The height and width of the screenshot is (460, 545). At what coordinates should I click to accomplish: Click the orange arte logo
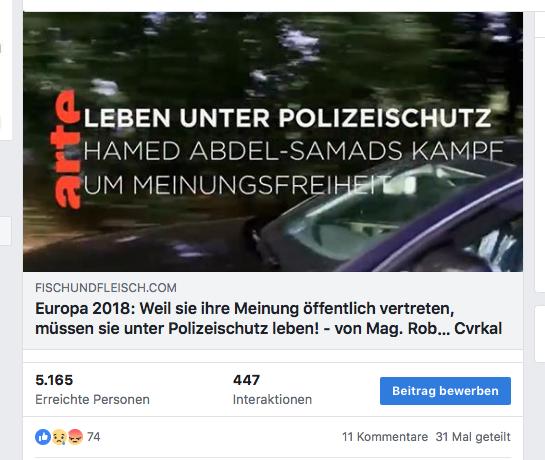pos(65,149)
